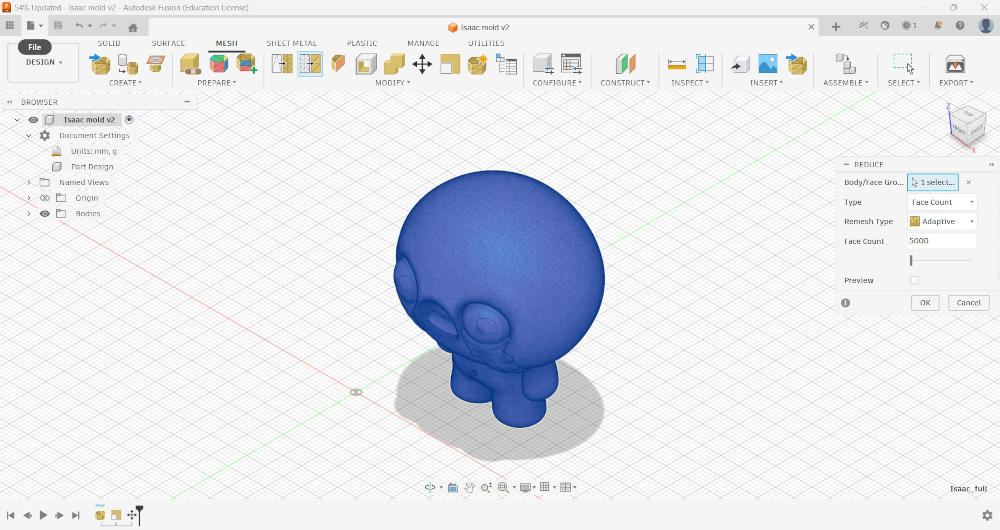Image resolution: width=1000 pixels, height=530 pixels.
Task: Open the SHEET METAL tab
Action: click(x=291, y=43)
